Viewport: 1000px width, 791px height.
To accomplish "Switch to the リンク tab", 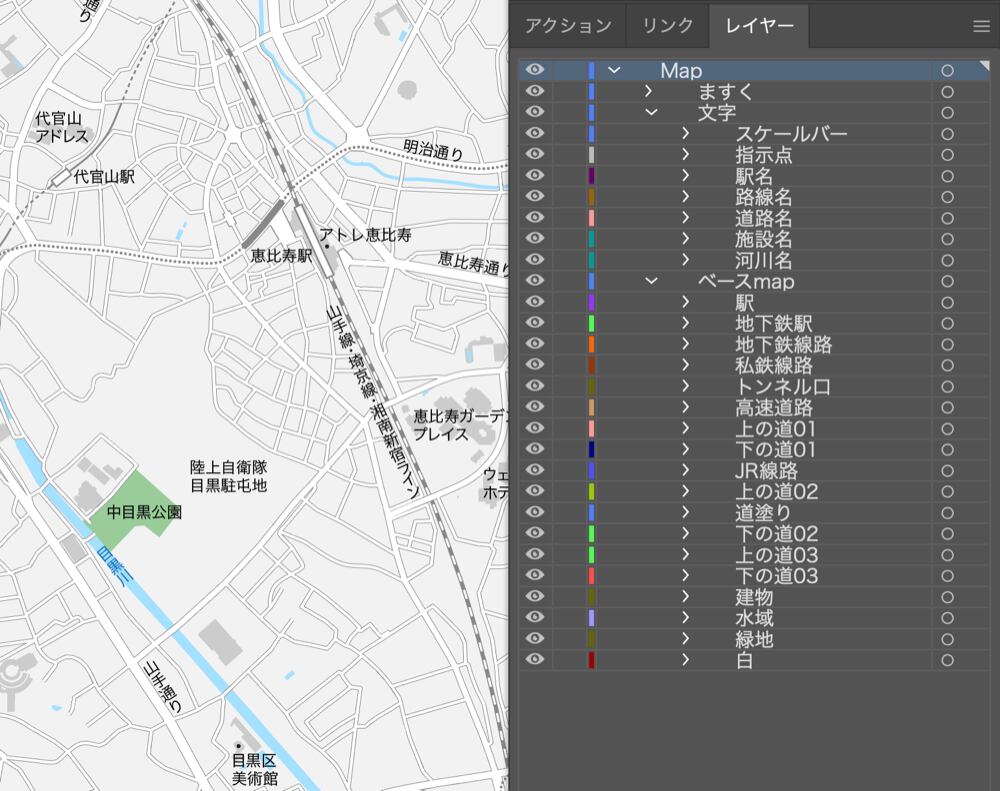I will coord(668,26).
